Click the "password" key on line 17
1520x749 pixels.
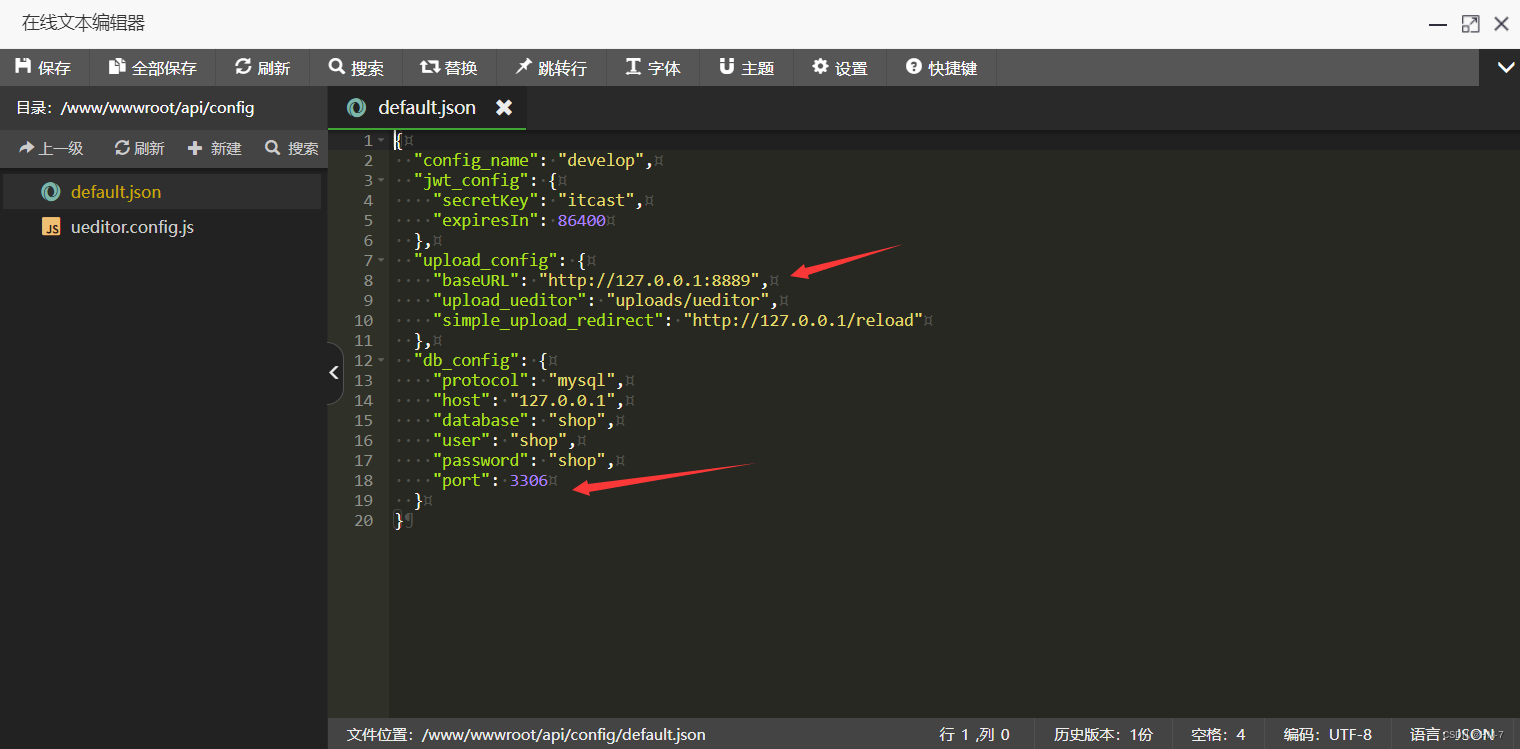(482, 460)
